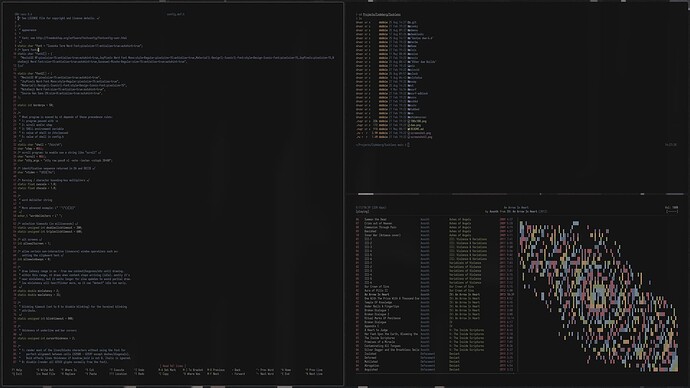
Task: Select track 'A Heart to Judge'
Action: tap(376, 330)
